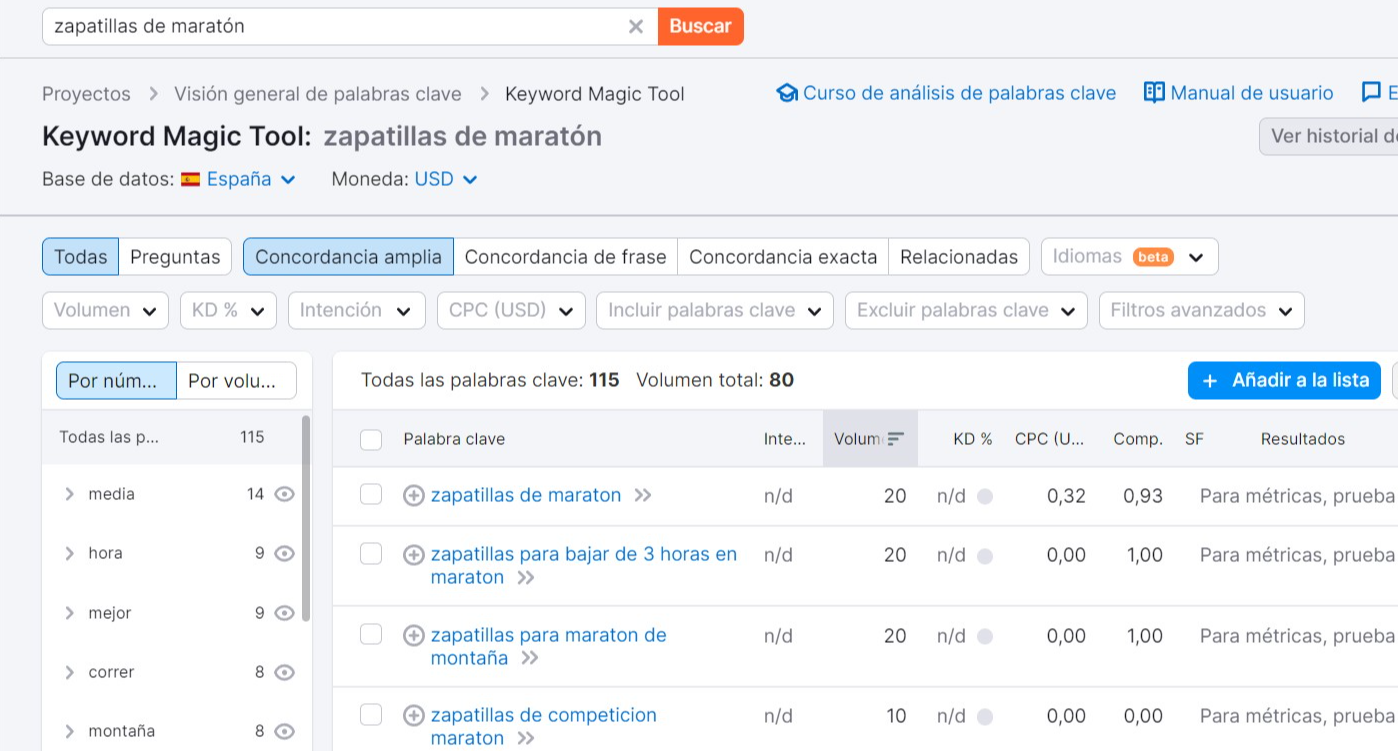Open the Volumen filter dropdown
Image resolution: width=1398 pixels, height=751 pixels.
(105, 310)
